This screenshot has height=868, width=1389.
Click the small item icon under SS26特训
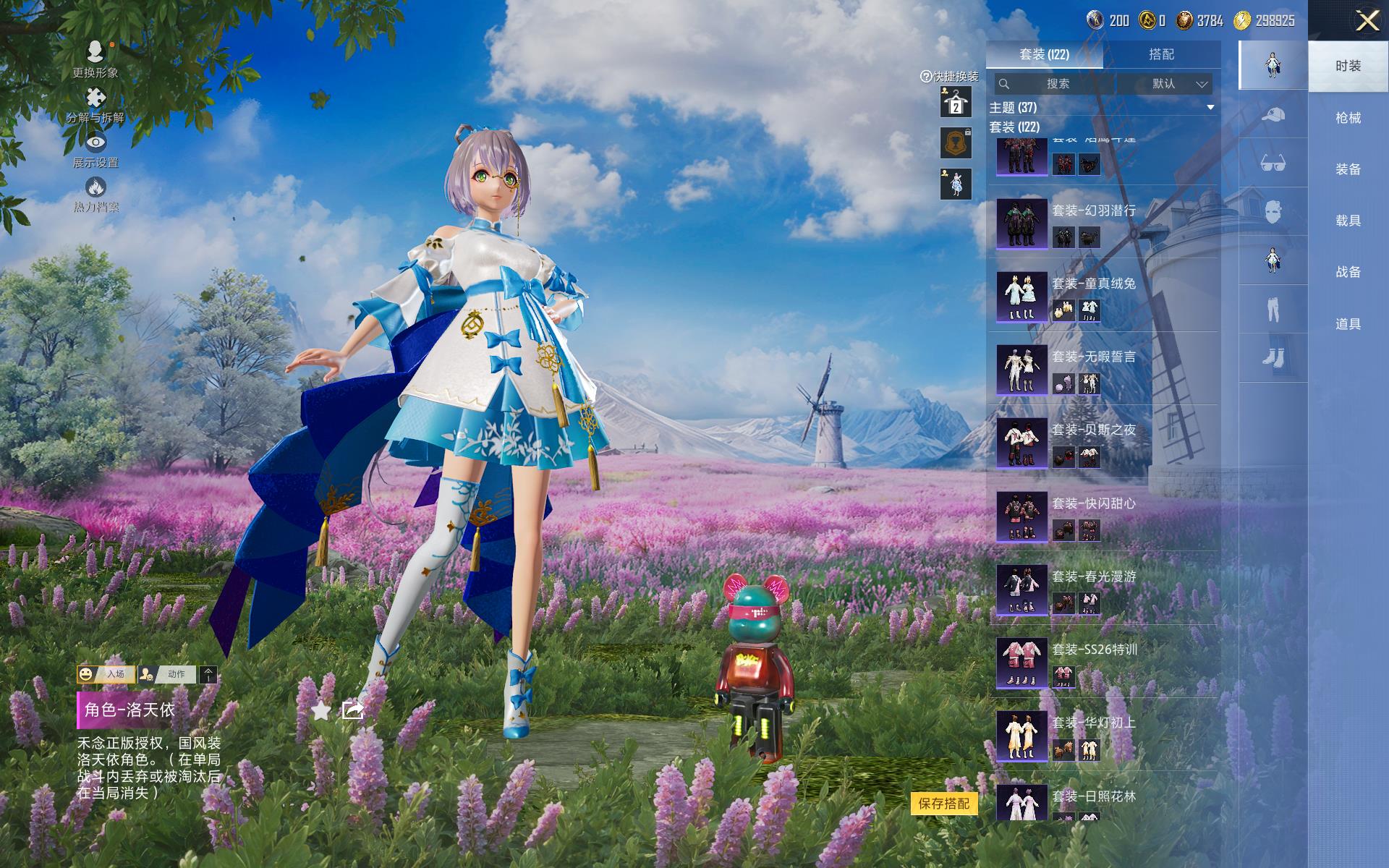1063,676
